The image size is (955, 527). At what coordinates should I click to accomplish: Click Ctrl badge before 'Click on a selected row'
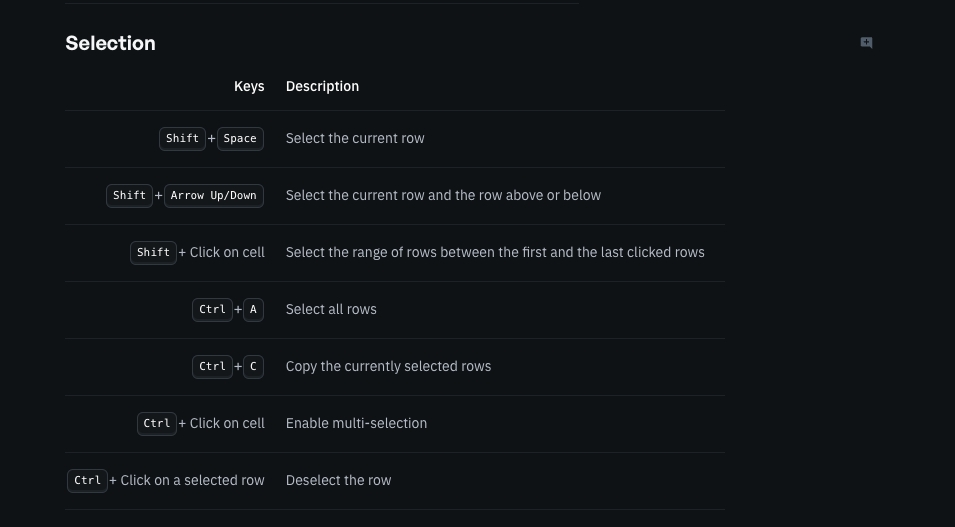click(87, 481)
